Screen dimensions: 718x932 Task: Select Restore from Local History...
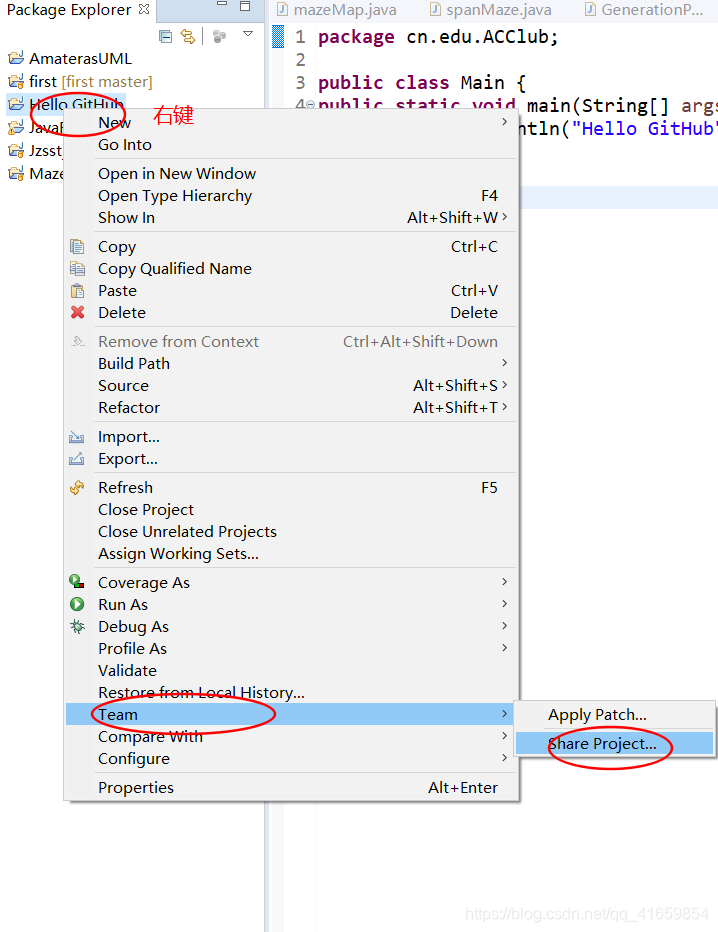(x=292, y=692)
